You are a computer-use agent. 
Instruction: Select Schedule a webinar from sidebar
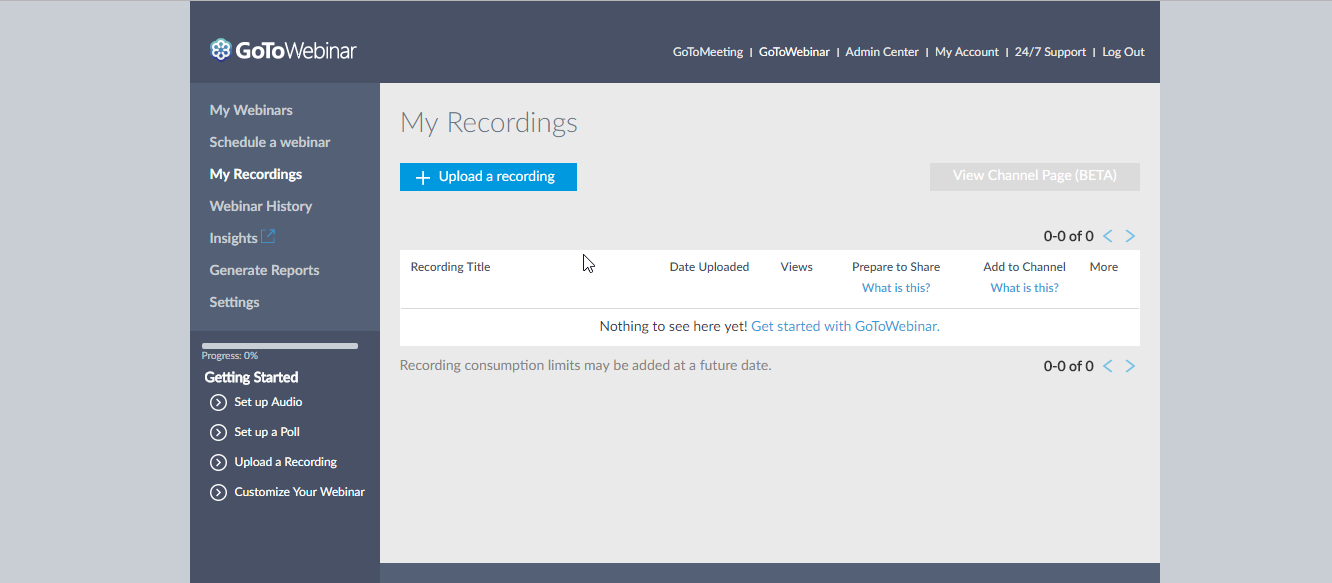269,142
